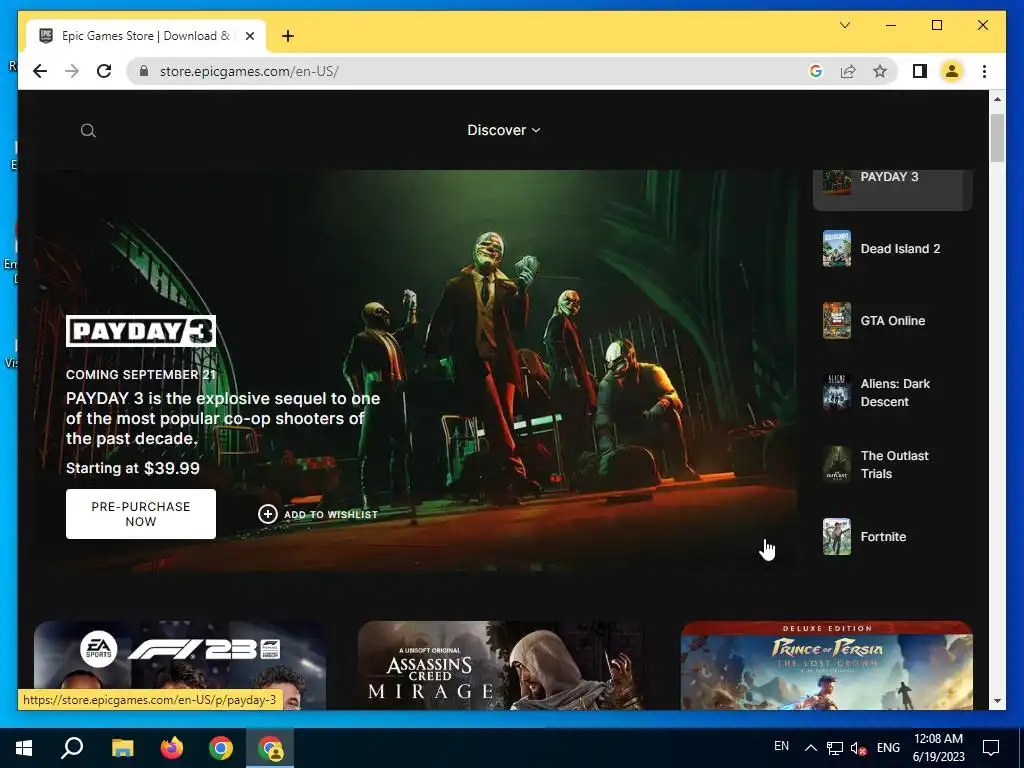Click the page scrollbar down arrow
1024x768 pixels.
click(x=997, y=701)
